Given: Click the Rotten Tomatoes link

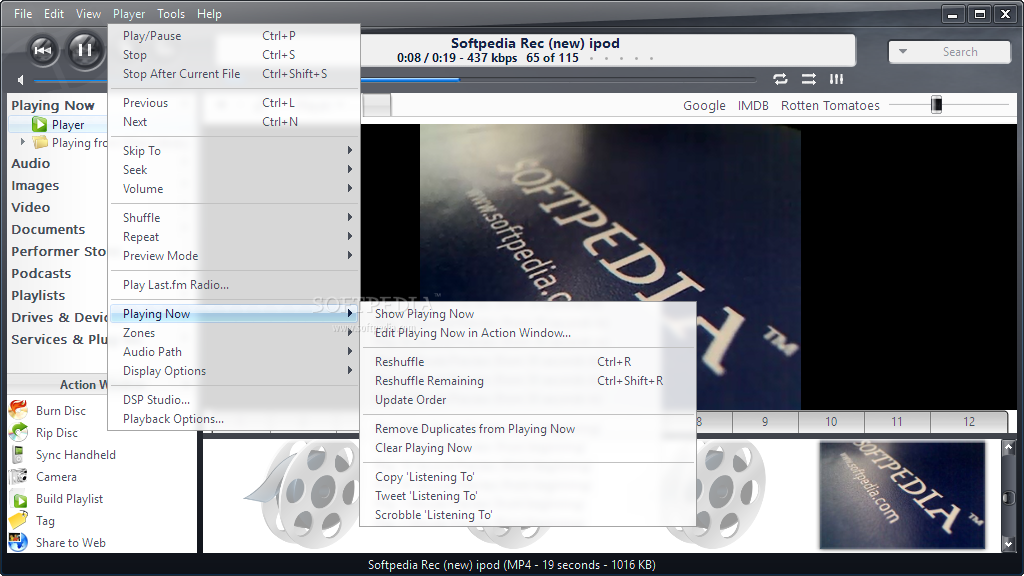Looking at the screenshot, I should (830, 106).
